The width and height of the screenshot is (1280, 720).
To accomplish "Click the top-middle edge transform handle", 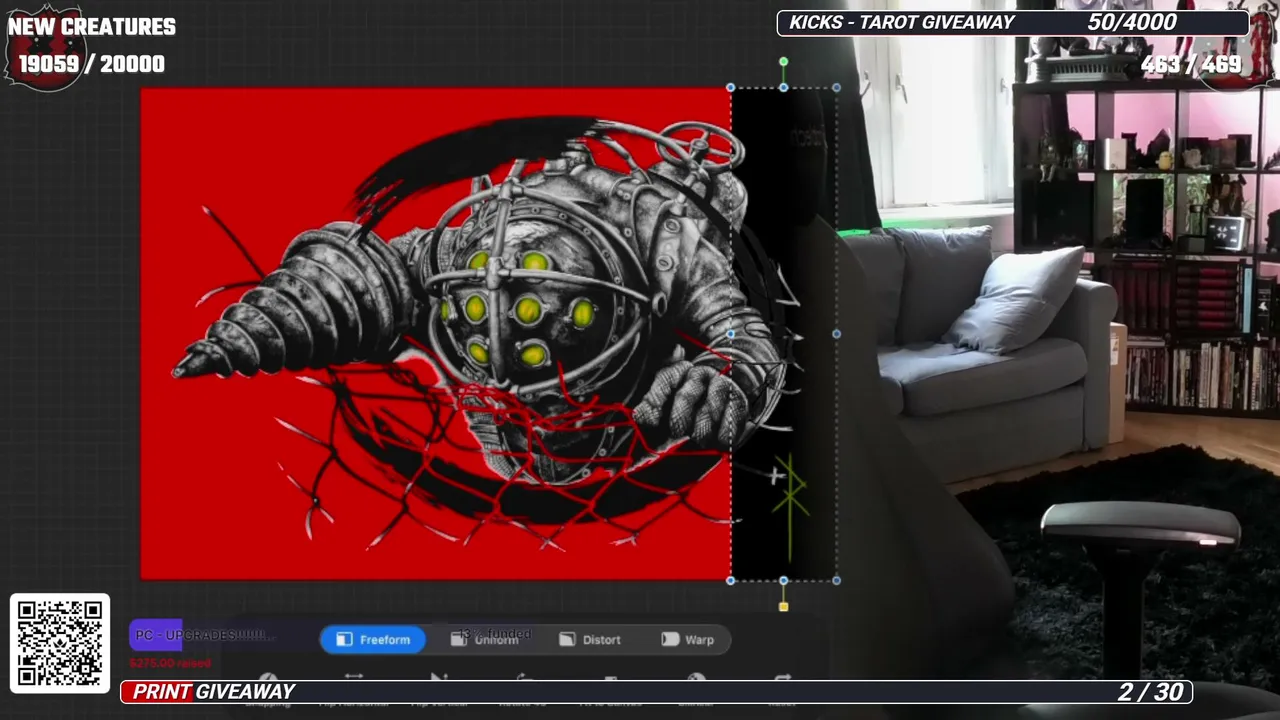I will (x=784, y=88).
